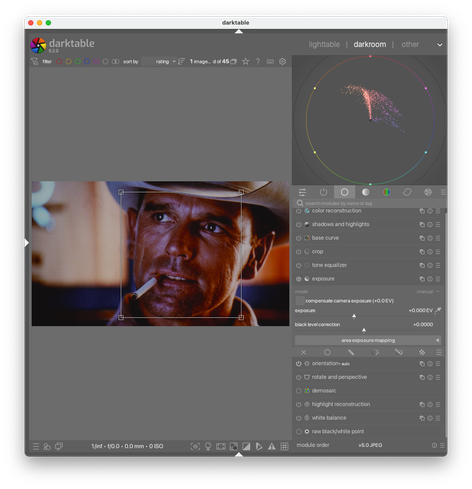Image resolution: width=472 pixels, height=489 pixels.
Task: Open presets menu for exposure module
Action: [438, 279]
